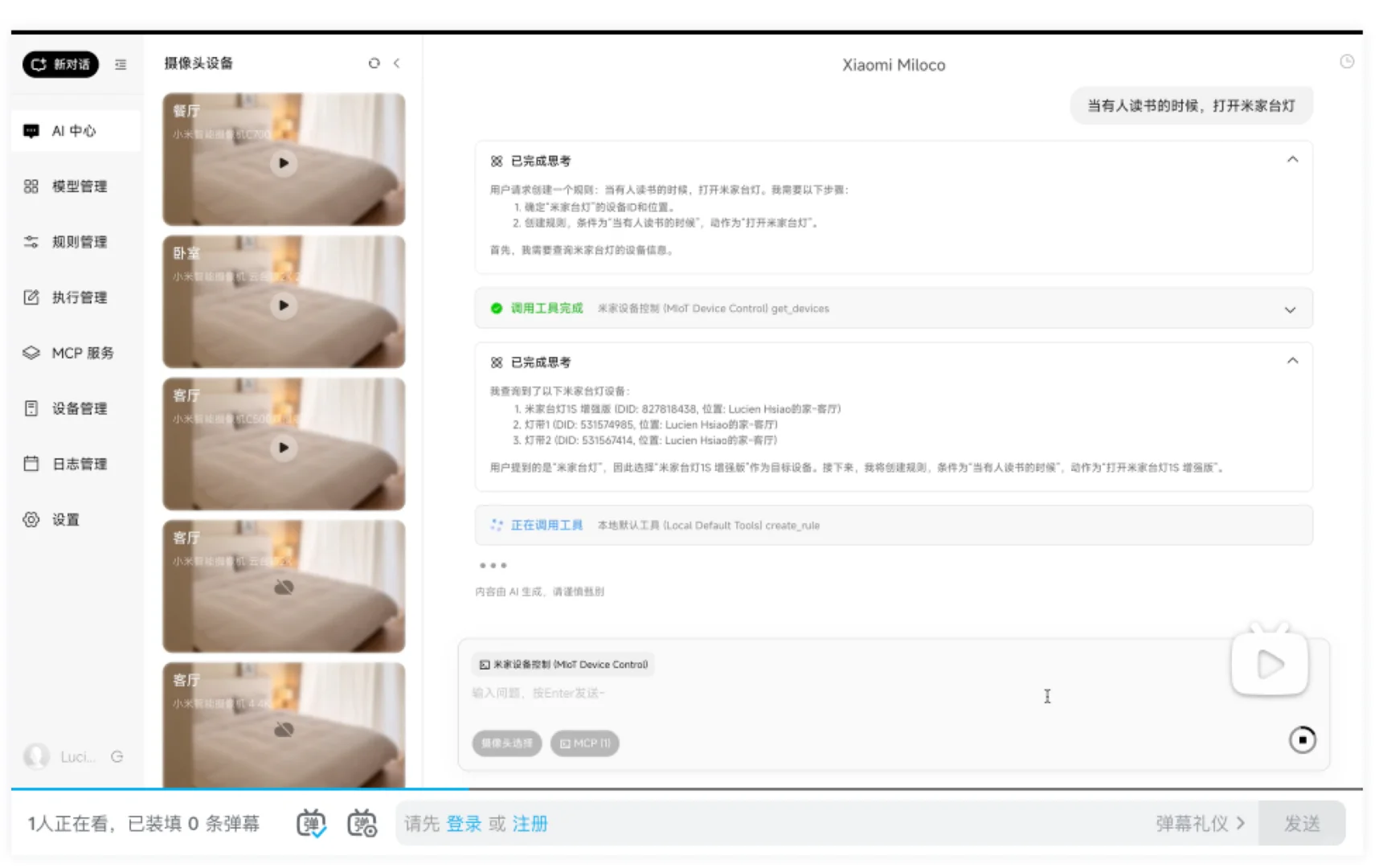The height and width of the screenshot is (868, 1379).
Task: Open 设备管理 section
Action: coord(78,407)
